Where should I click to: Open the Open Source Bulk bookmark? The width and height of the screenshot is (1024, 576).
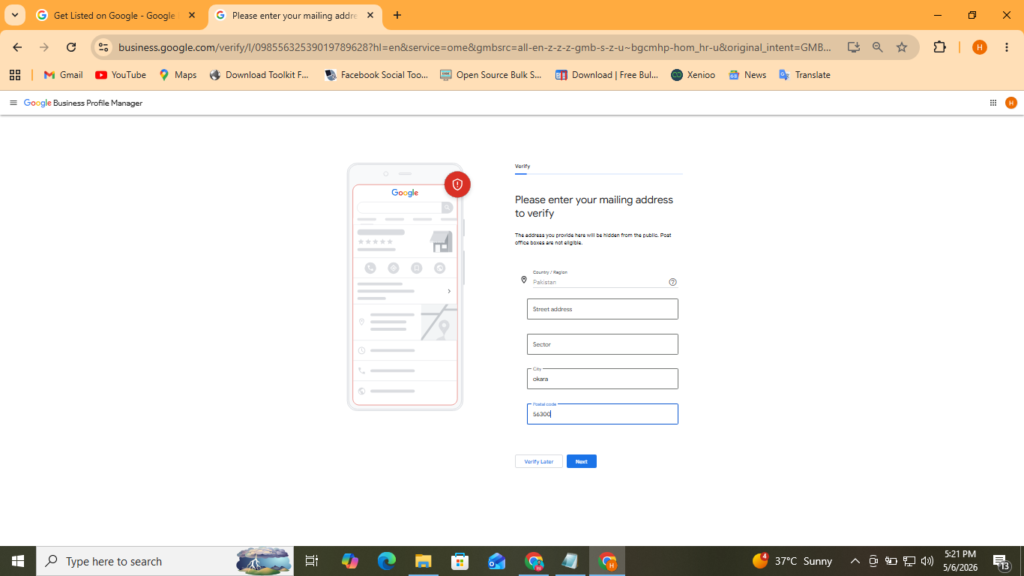pyautogui.click(x=490, y=75)
